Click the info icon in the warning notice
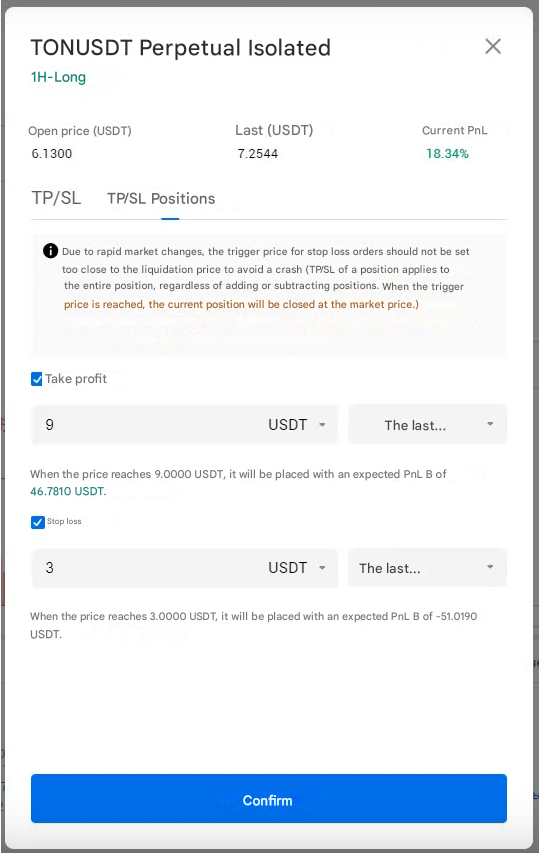539x853 pixels. pyautogui.click(x=50, y=251)
